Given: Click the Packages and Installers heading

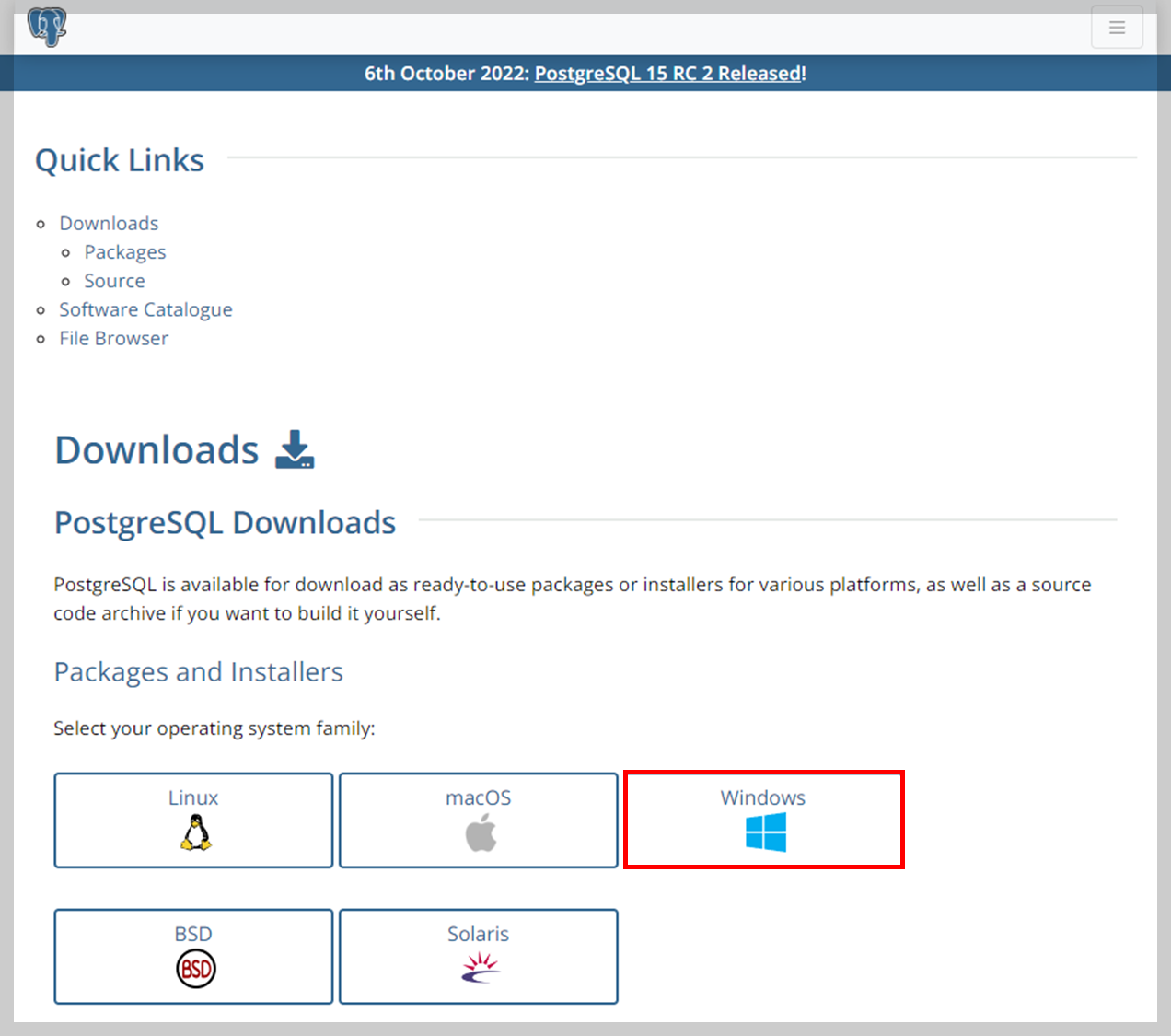Looking at the screenshot, I should 198,672.
